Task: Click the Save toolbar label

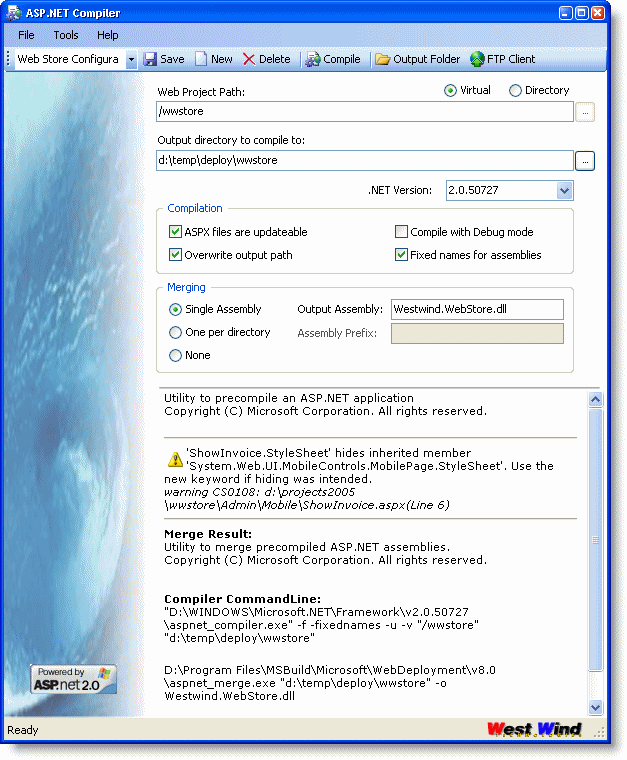Action: [x=172, y=59]
